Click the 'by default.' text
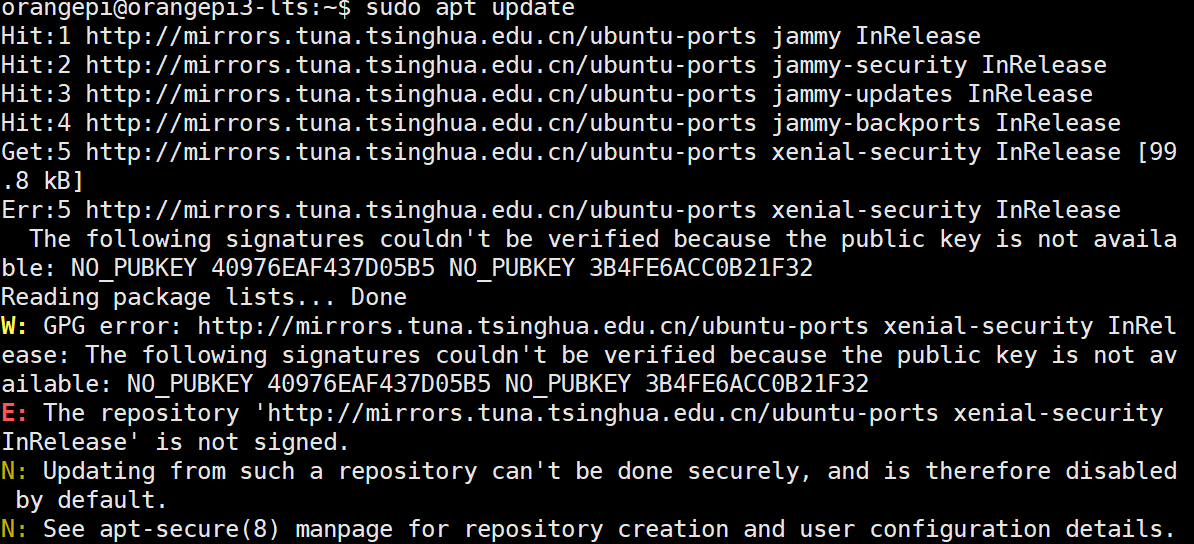This screenshot has width=1194, height=544. 91,500
